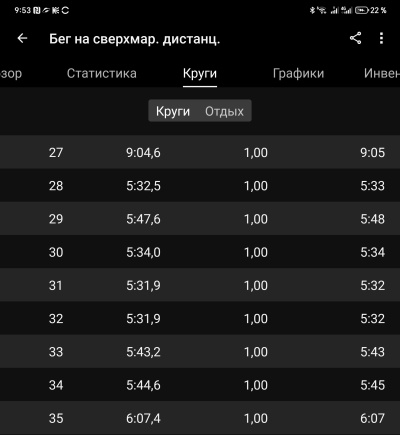The height and width of the screenshot is (435, 400).
Task: Open the three-dot overflow menu
Action: pos(381,38)
